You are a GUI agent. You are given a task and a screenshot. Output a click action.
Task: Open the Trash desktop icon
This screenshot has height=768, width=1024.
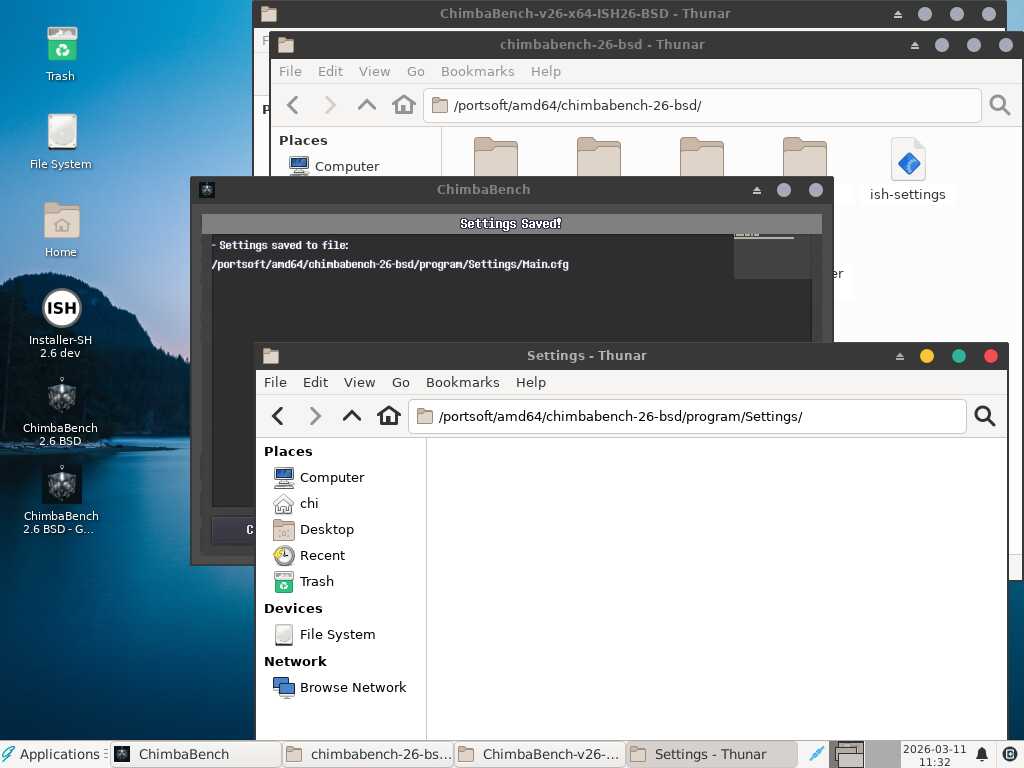(61, 54)
